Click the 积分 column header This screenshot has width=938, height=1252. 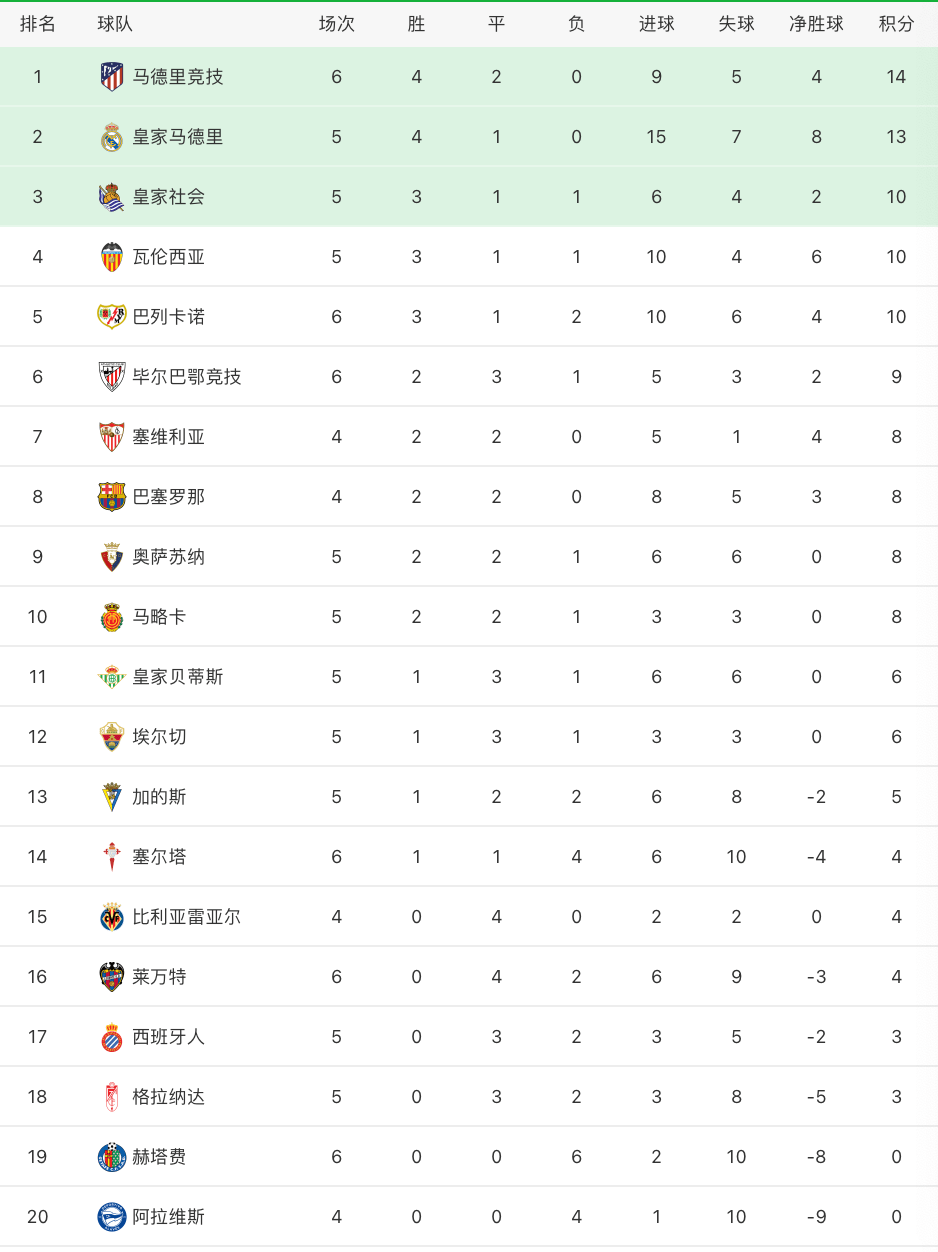pyautogui.click(x=896, y=24)
